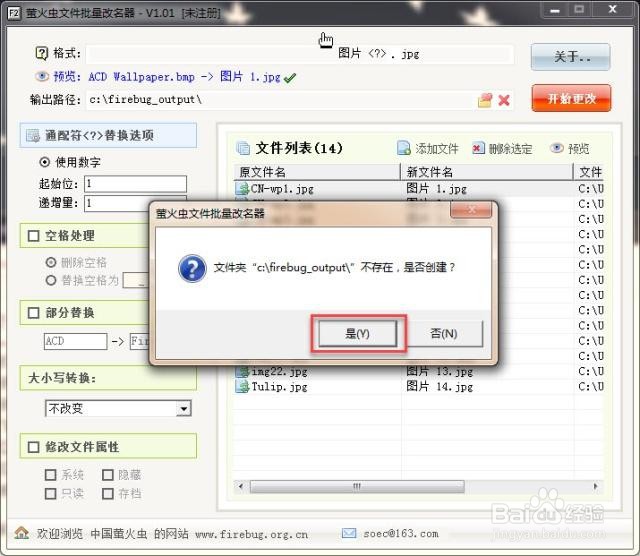This screenshot has width=640, height=556.
Task: Click the 添加文件 add file icon
Action: [x=404, y=148]
